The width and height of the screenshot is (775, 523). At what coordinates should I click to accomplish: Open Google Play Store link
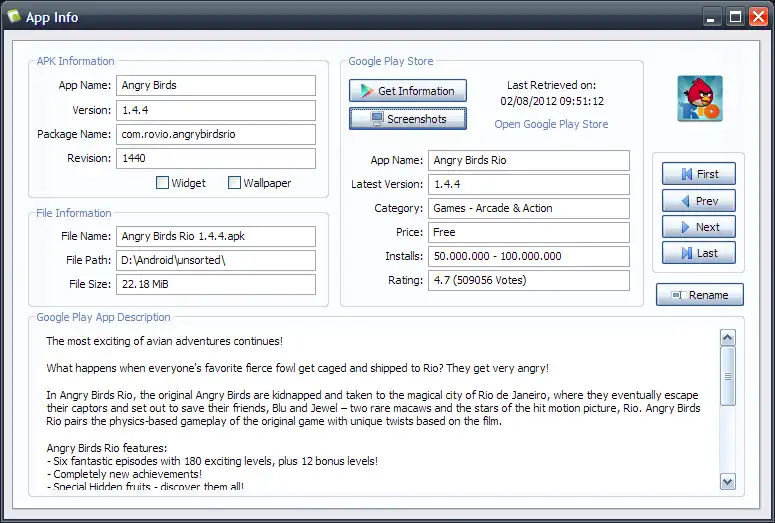551,124
